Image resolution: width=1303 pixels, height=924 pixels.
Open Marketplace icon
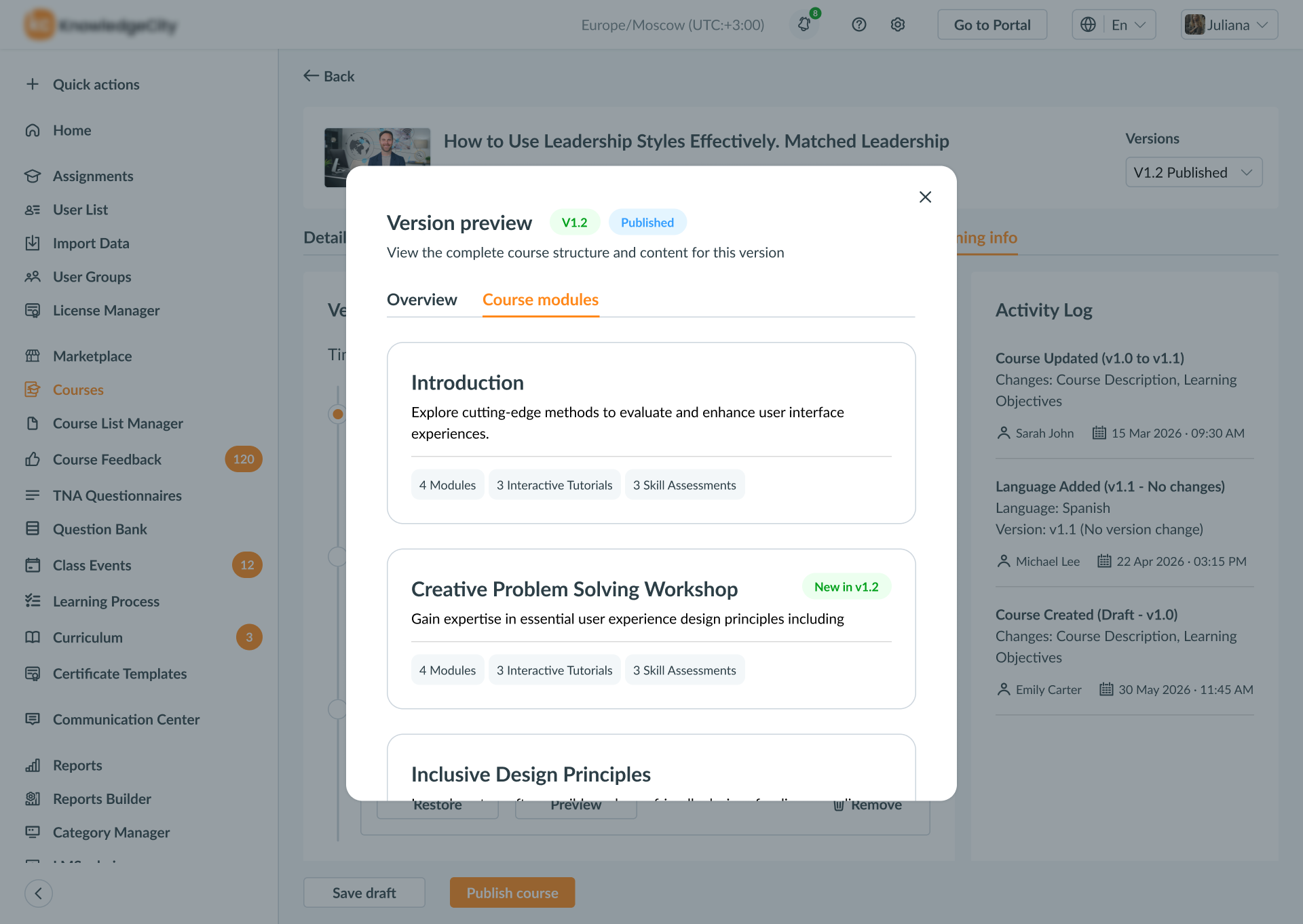(x=32, y=355)
